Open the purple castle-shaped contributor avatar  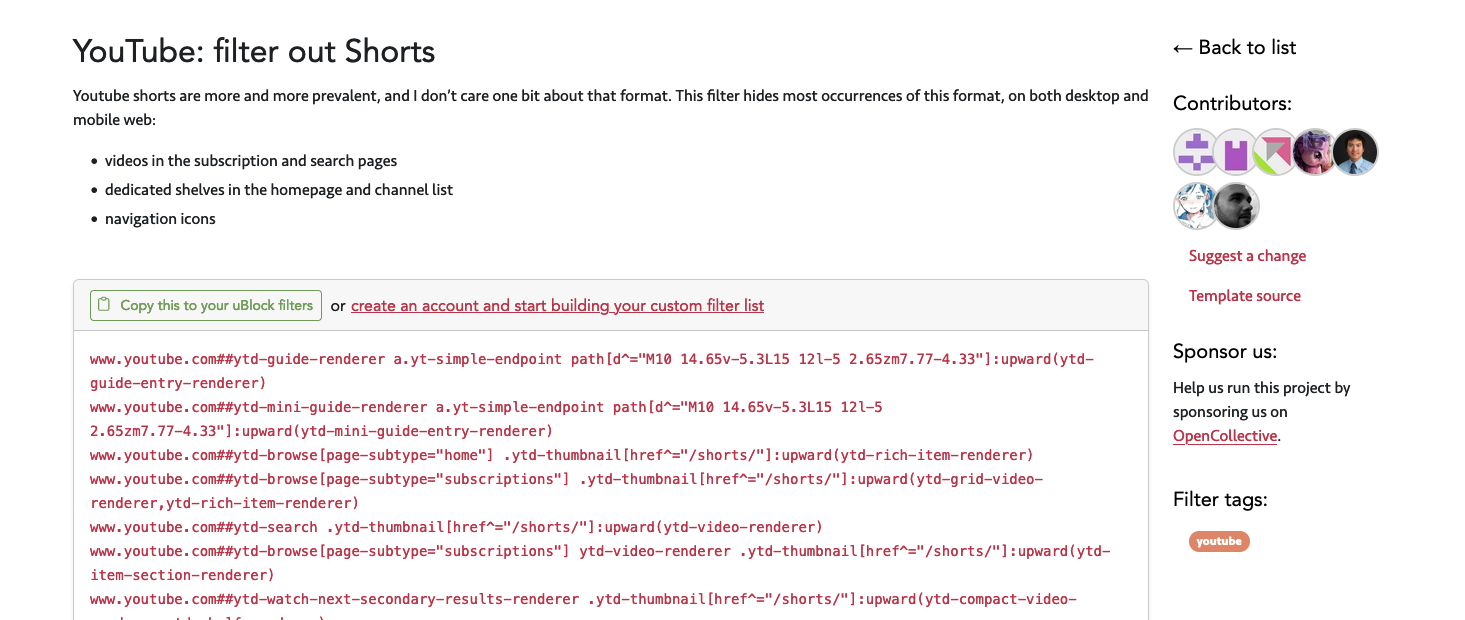click(x=1236, y=152)
